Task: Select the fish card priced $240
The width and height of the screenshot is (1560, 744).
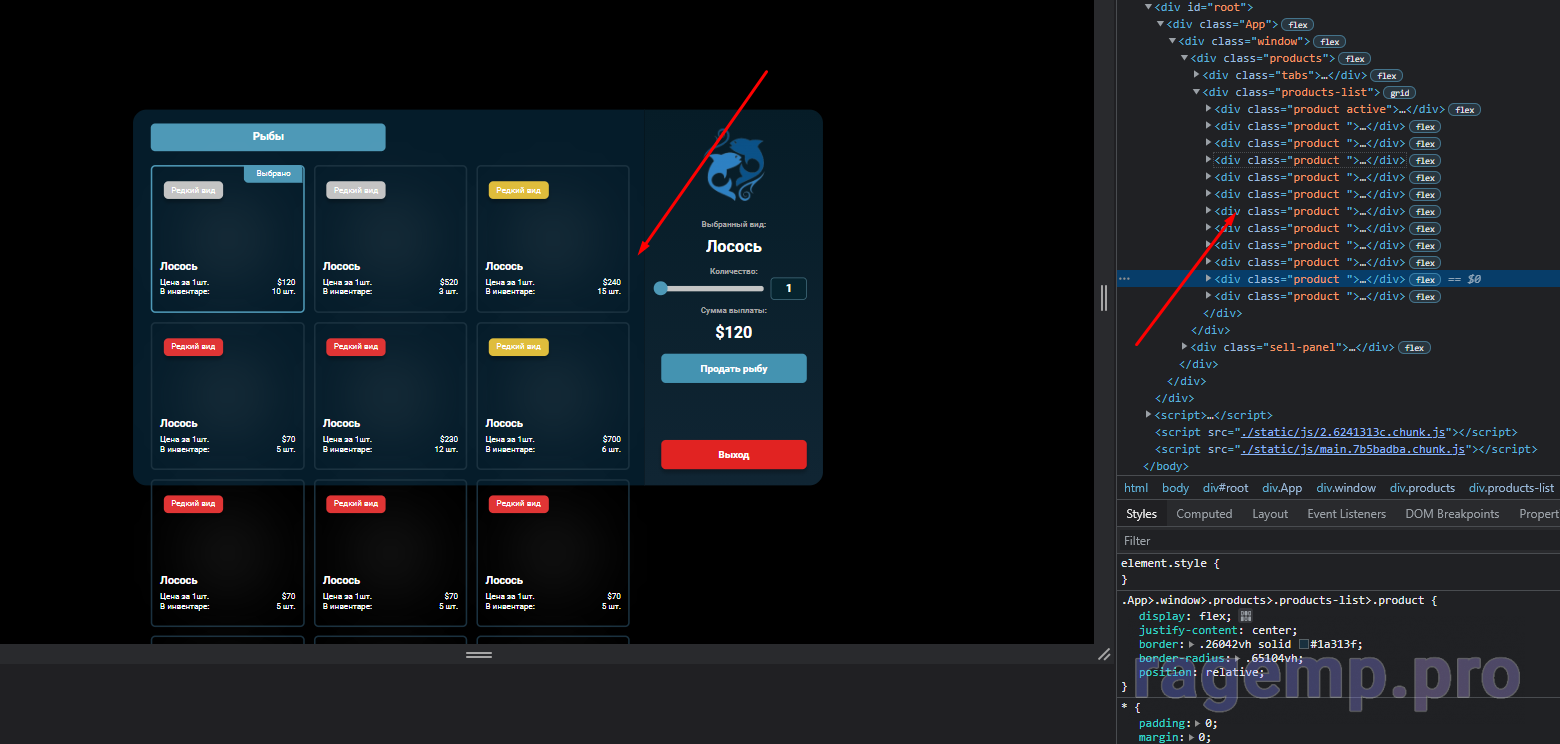Action: (553, 239)
